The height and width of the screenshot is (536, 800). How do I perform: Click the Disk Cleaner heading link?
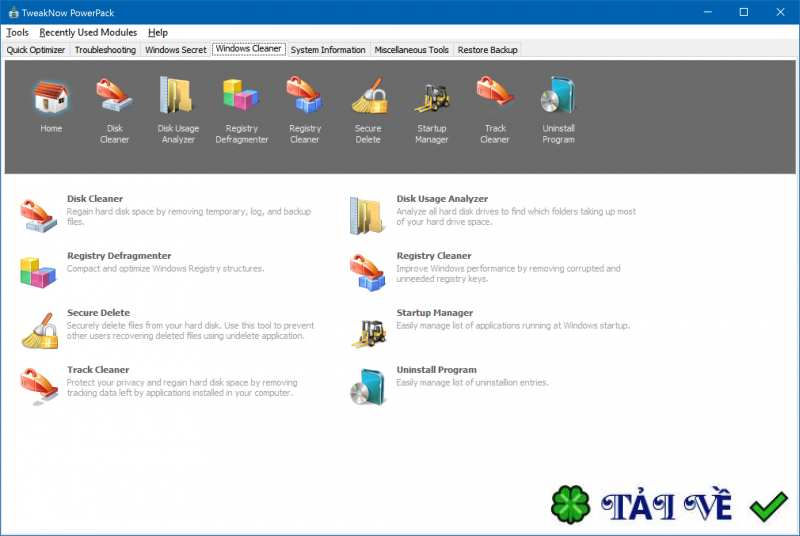(x=95, y=199)
